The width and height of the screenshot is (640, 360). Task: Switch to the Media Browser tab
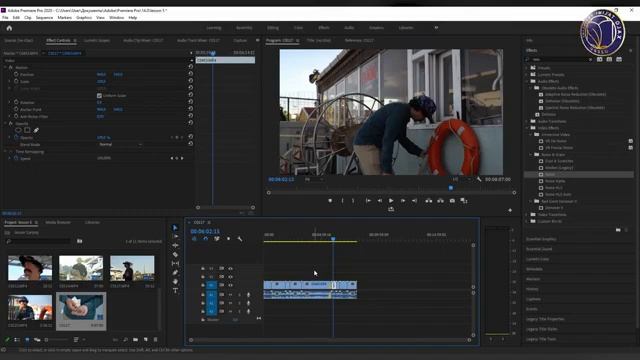(58, 222)
